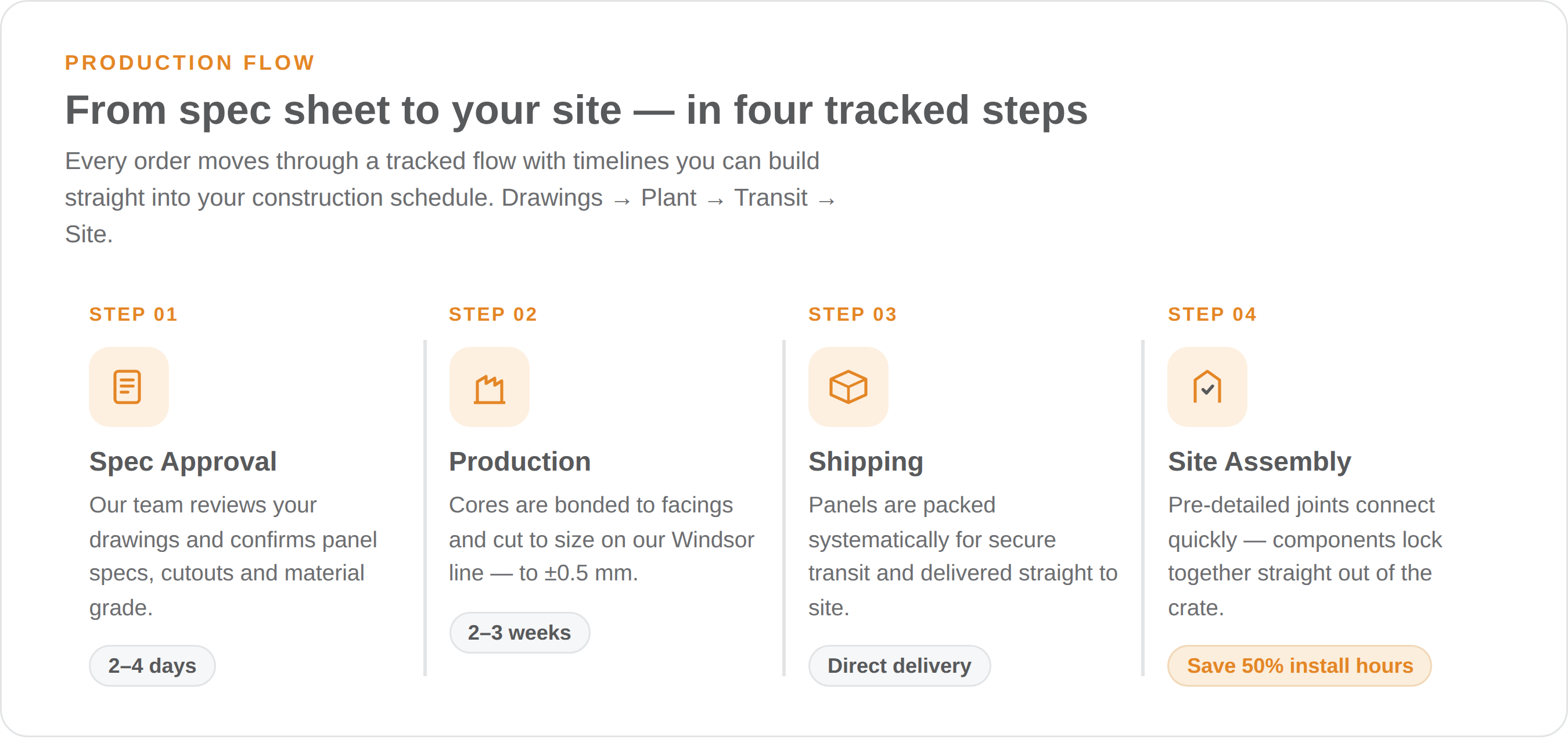This screenshot has width=1568, height=739.
Task: Click the Spec Approval heading
Action: (x=182, y=462)
